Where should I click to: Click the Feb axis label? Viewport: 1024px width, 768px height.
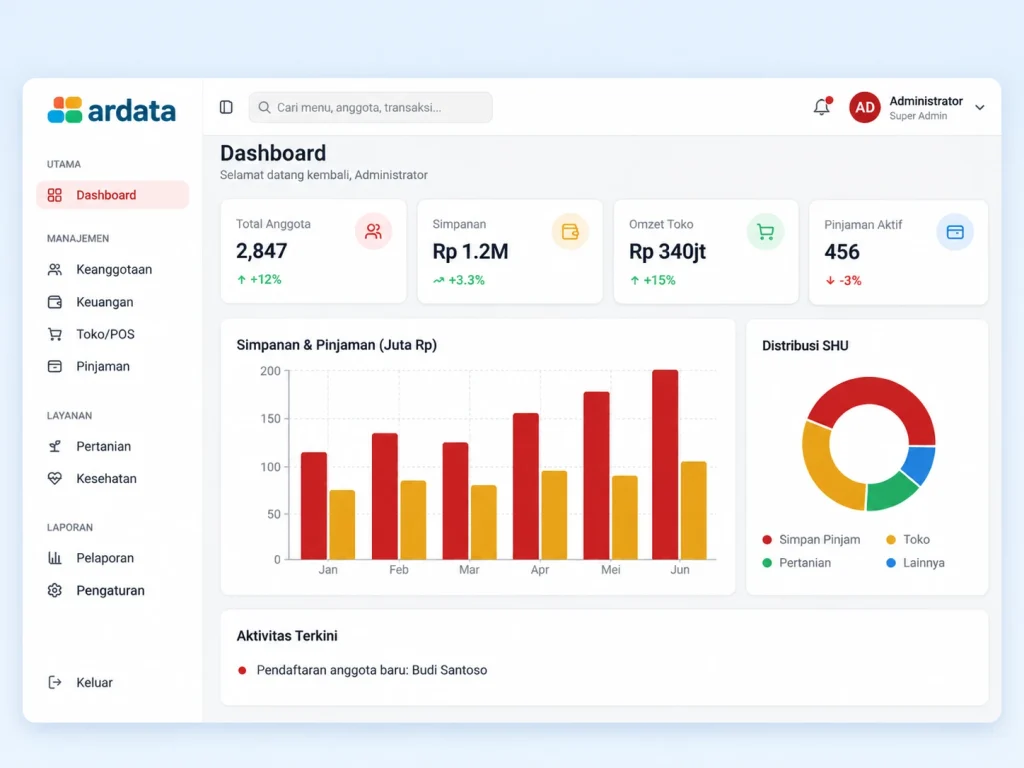398,569
